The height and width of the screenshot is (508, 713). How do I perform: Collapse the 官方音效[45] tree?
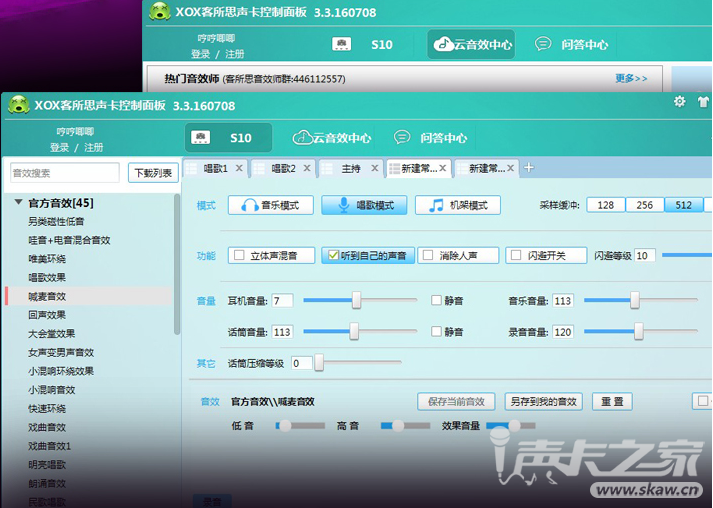[19, 202]
